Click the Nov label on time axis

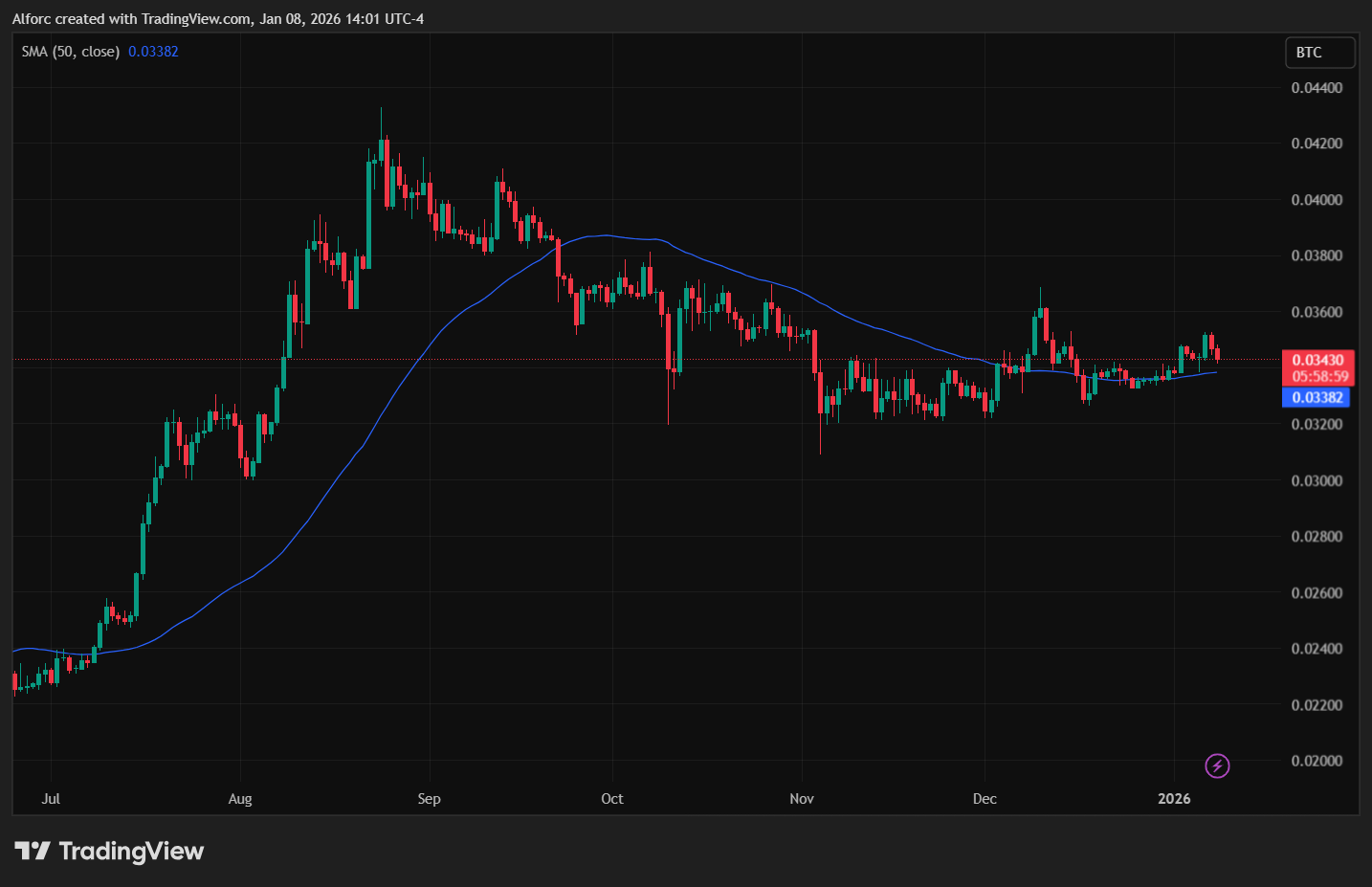[802, 798]
